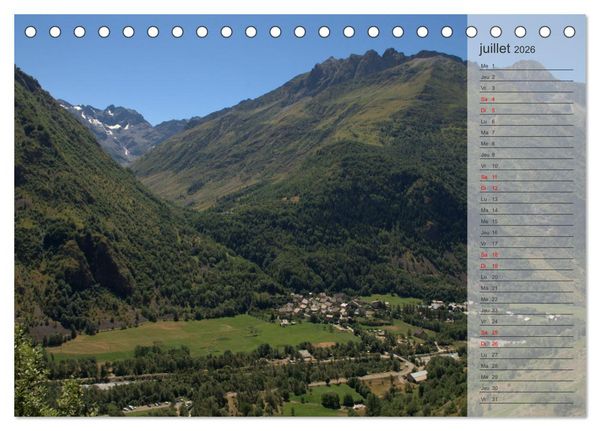Click the "juillet" month heading
Screen dimensions: 600x431
tap(494, 49)
